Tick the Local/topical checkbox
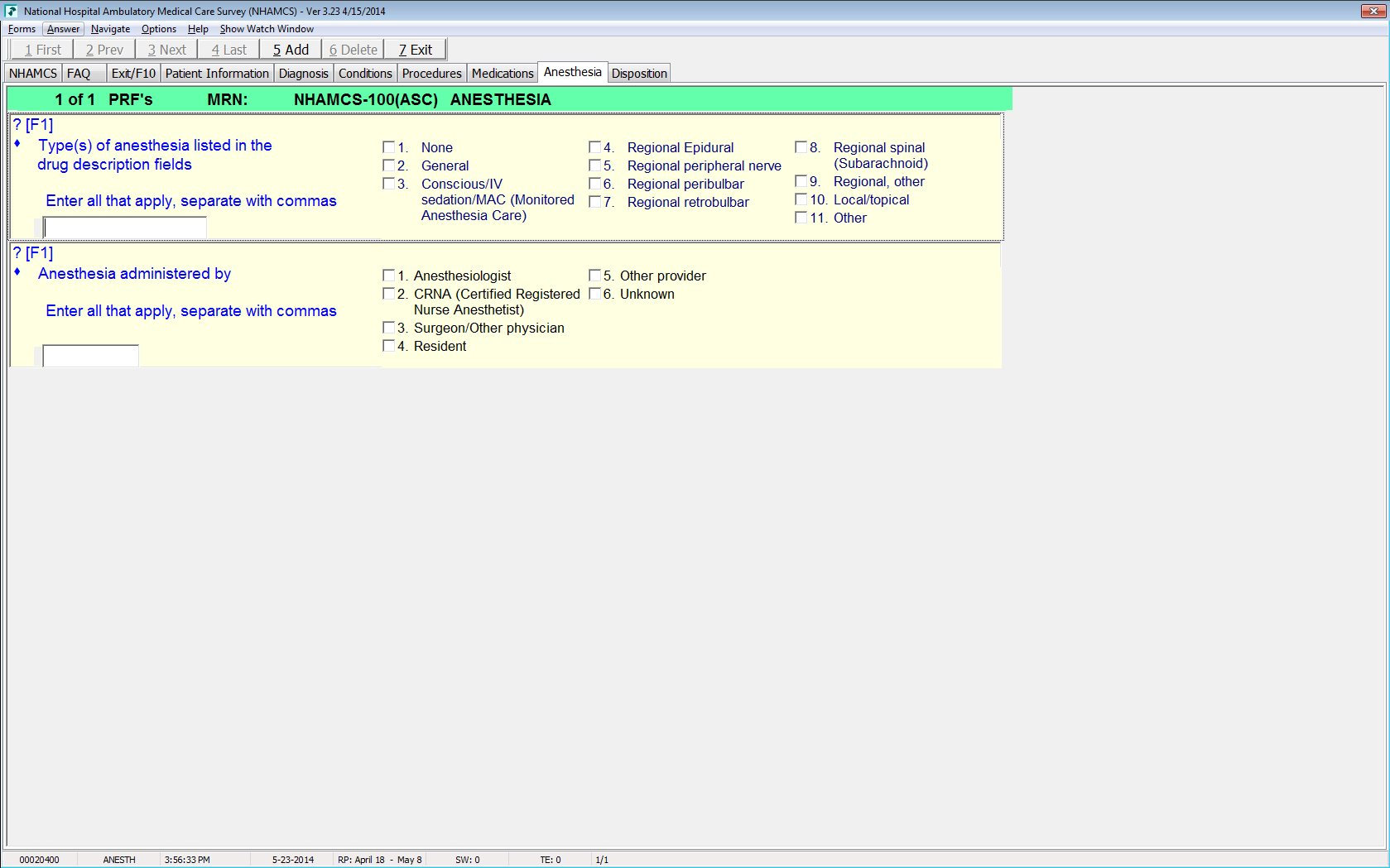This screenshot has width=1390, height=868. click(x=801, y=199)
